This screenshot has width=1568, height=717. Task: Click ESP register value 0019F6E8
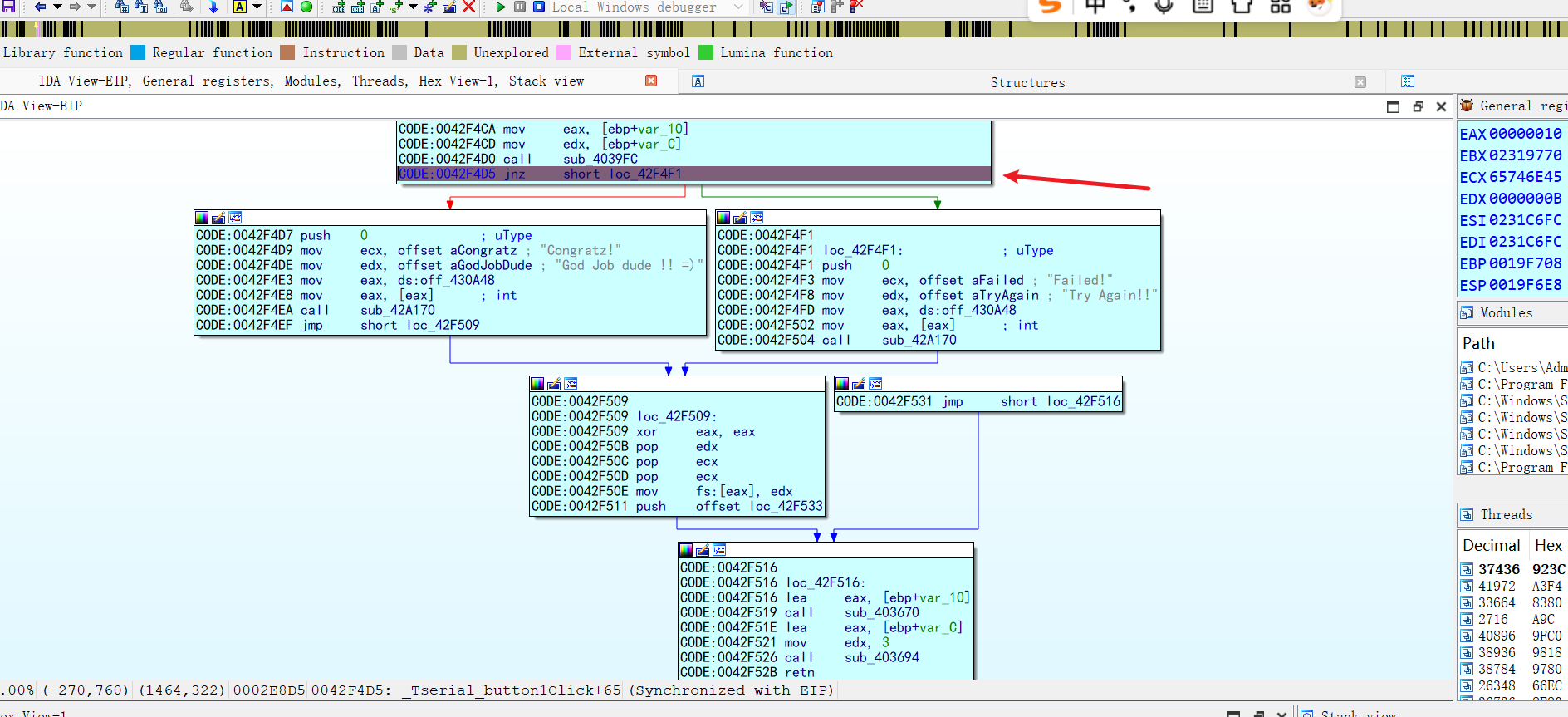[1525, 285]
